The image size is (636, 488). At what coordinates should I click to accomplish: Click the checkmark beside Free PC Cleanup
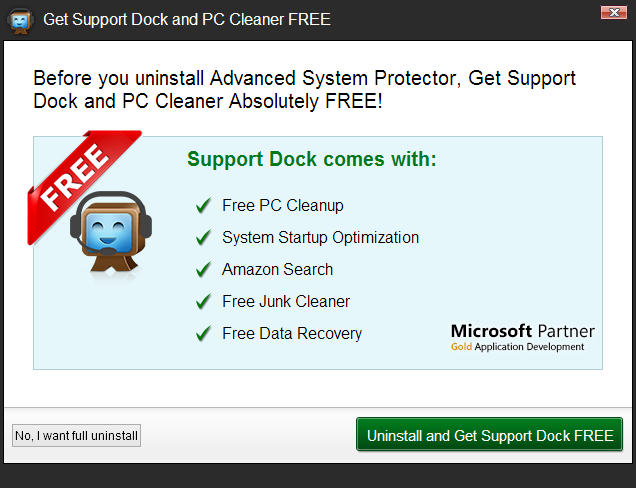203,206
